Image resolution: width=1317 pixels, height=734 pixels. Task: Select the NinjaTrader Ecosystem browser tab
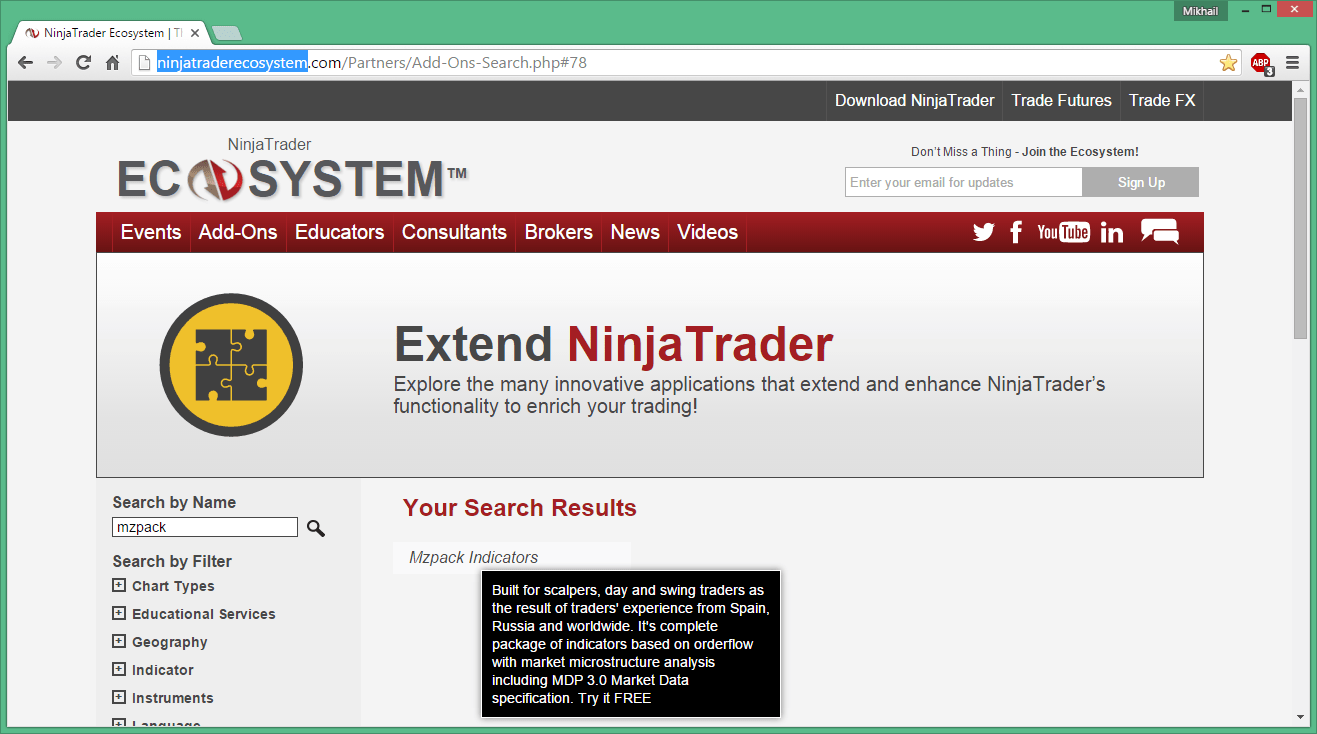coord(109,33)
